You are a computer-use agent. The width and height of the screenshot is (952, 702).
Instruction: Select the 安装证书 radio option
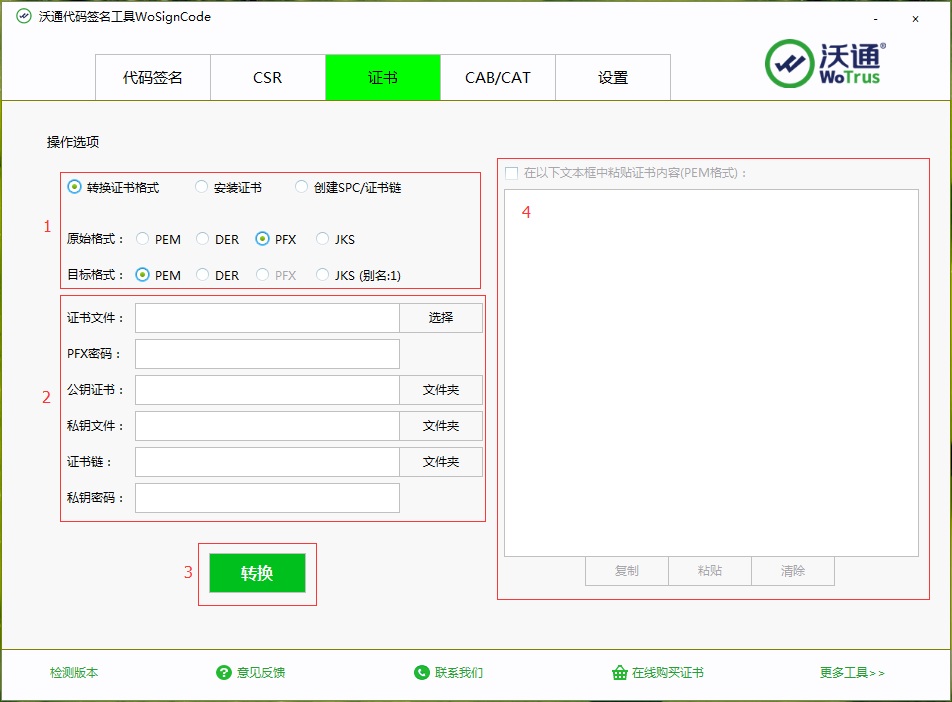(x=202, y=187)
